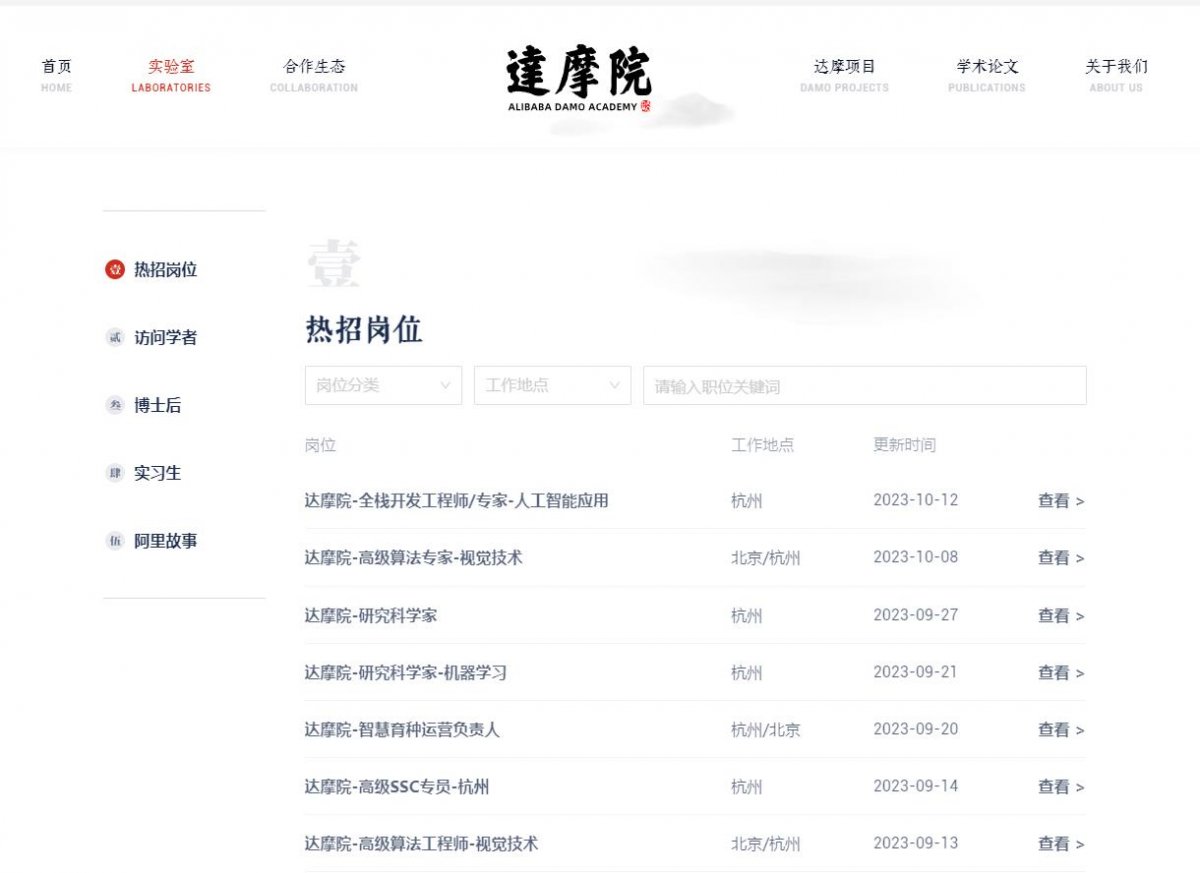1200x873 pixels.
Task: Select 访问学者 in the sidebar
Action: 166,338
